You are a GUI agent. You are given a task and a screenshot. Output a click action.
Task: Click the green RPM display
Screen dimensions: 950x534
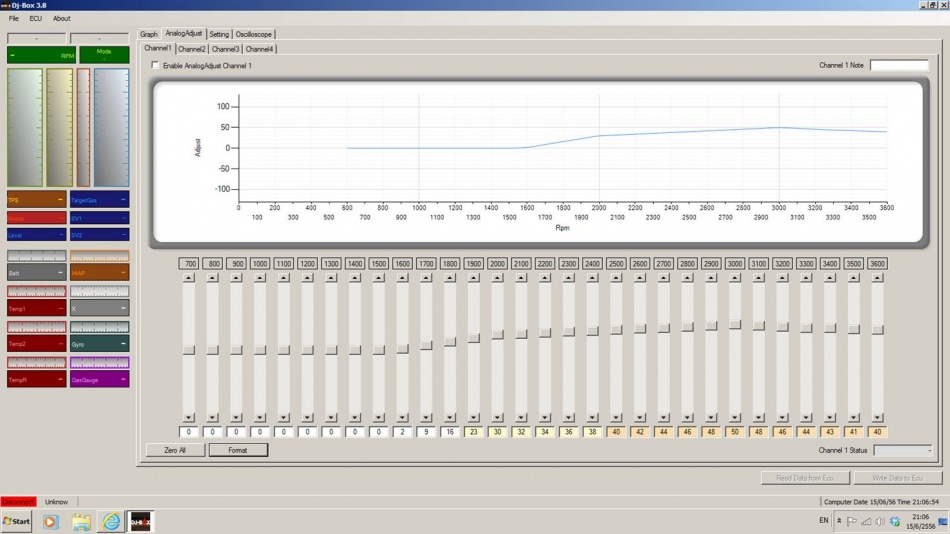41,55
